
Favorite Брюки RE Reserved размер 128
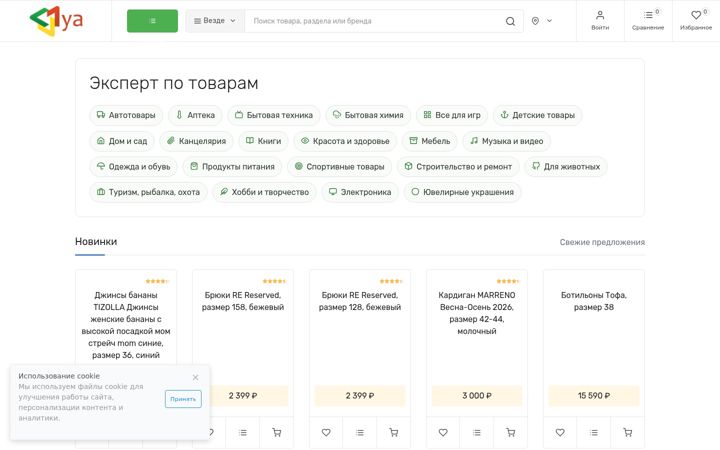point(326,432)
